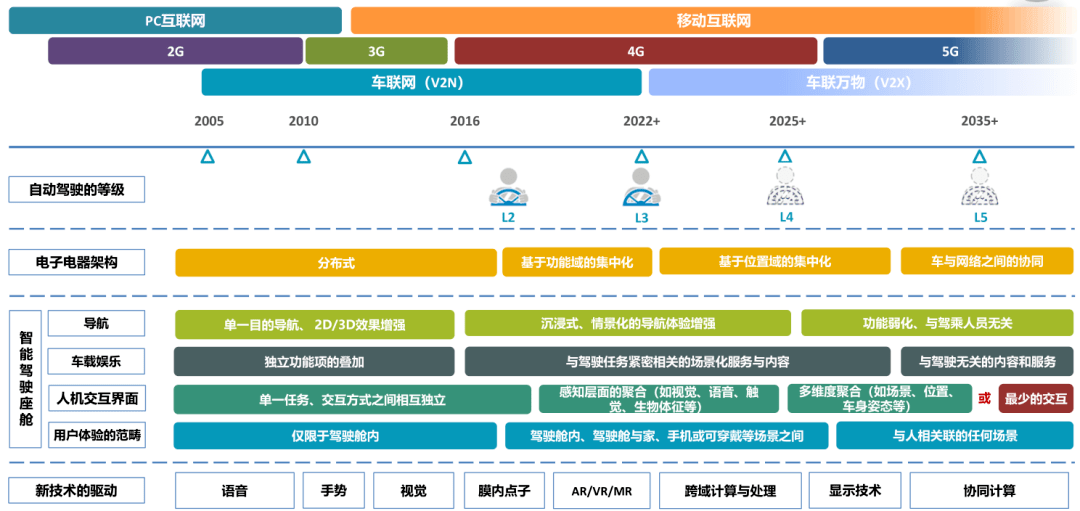Select the orange 移动互联网 bar

pyautogui.click(x=712, y=21)
